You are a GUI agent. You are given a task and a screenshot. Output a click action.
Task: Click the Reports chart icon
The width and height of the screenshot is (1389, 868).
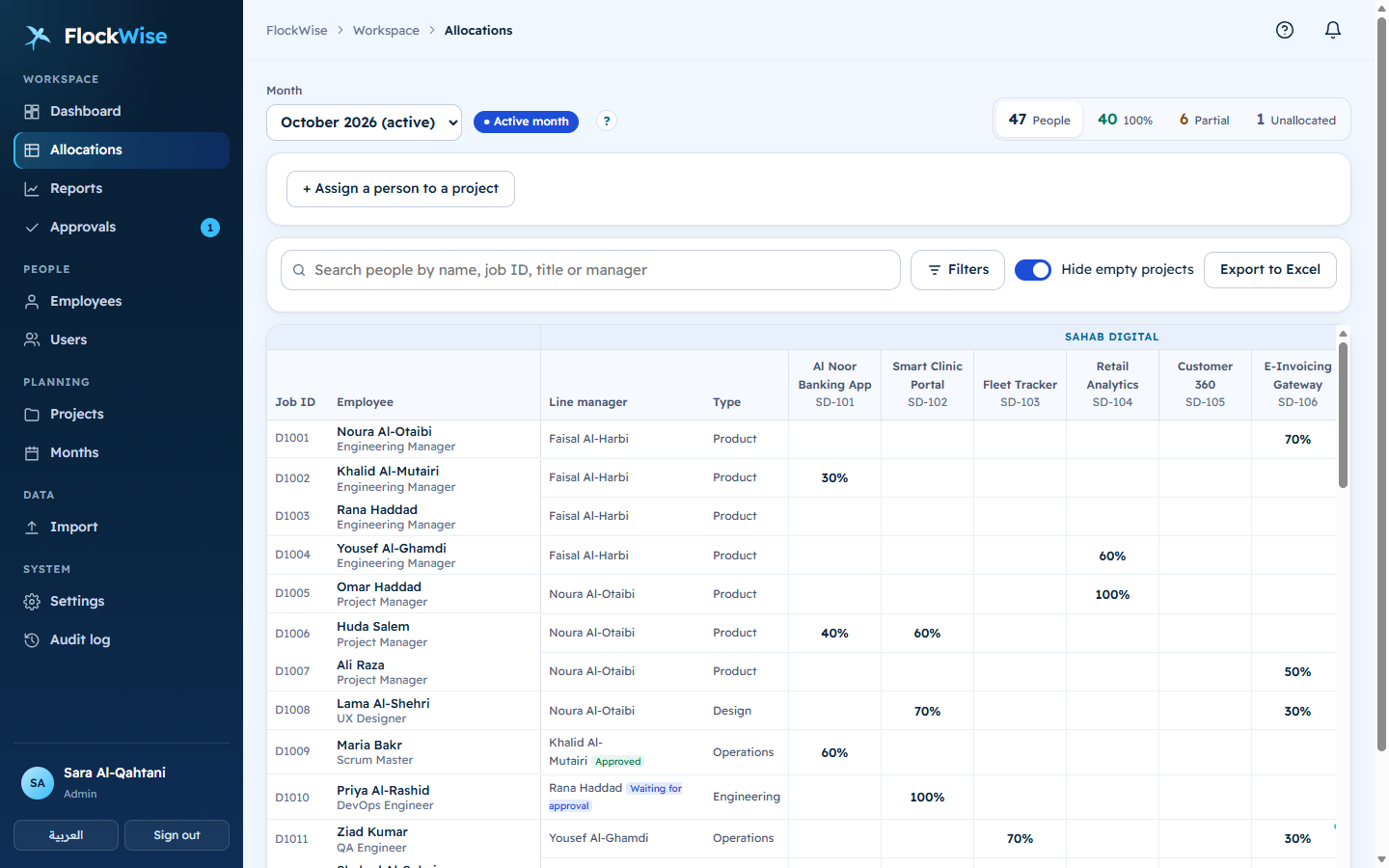click(32, 189)
